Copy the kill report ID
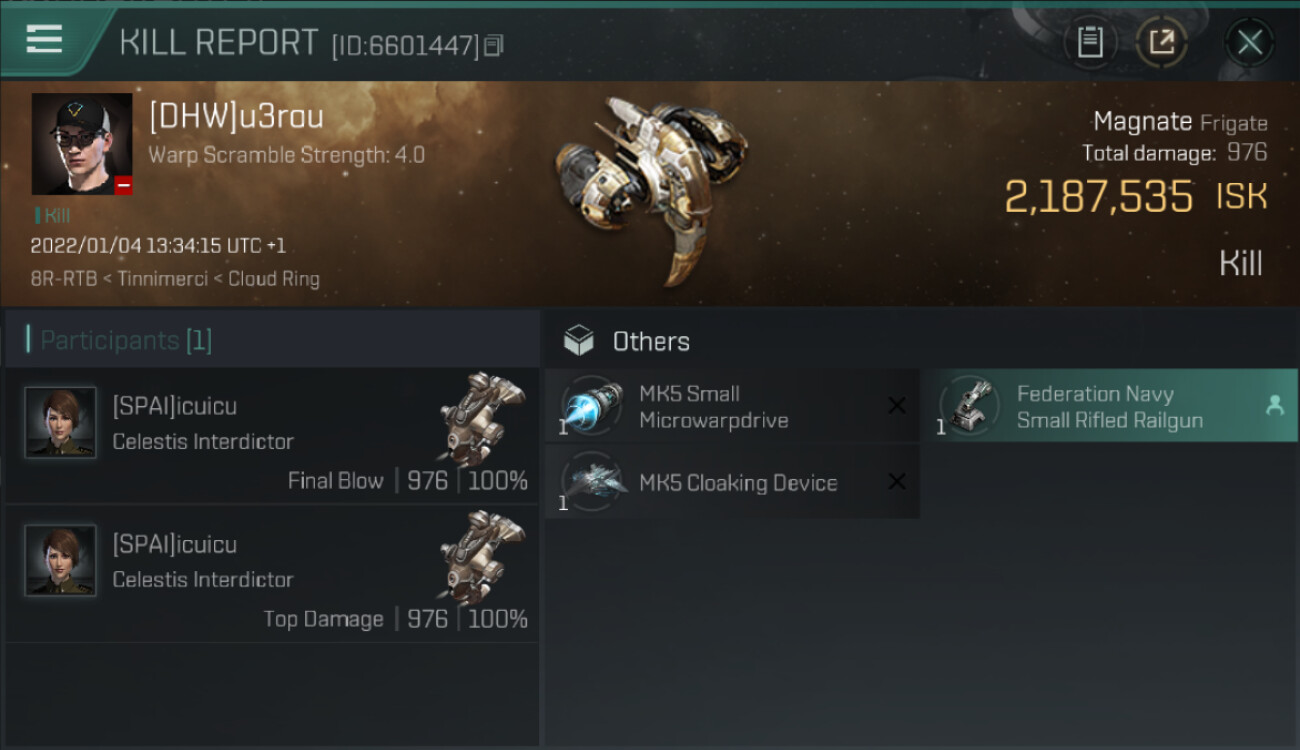This screenshot has width=1300, height=750. tap(494, 46)
